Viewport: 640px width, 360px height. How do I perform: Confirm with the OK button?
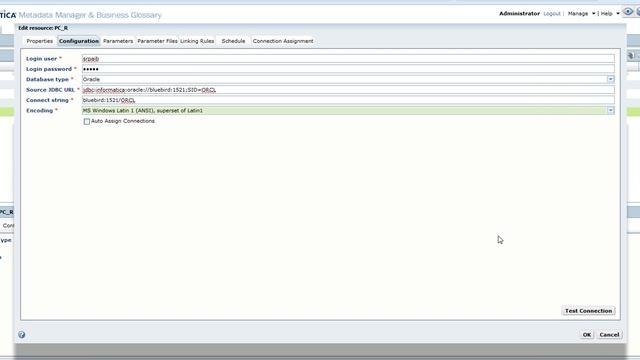587,335
